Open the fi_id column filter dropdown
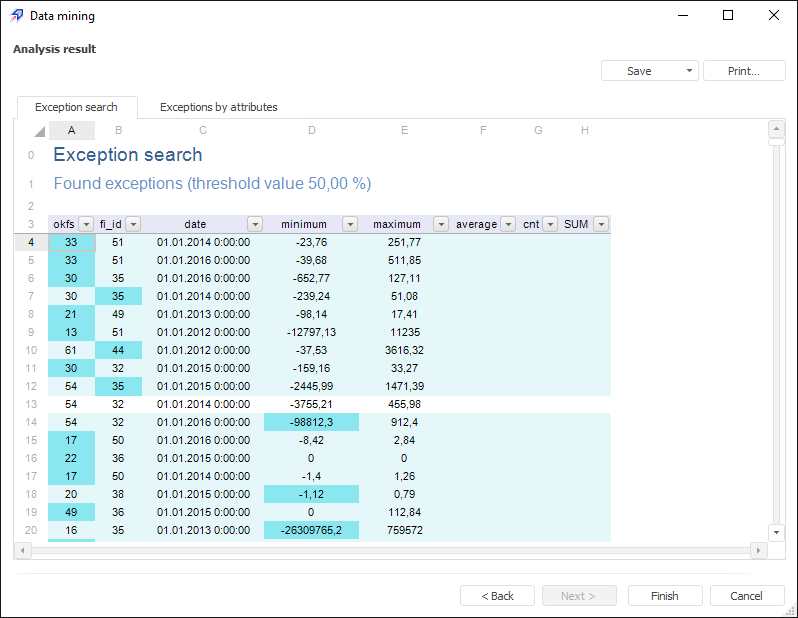This screenshot has height=618, width=798. coord(133,224)
